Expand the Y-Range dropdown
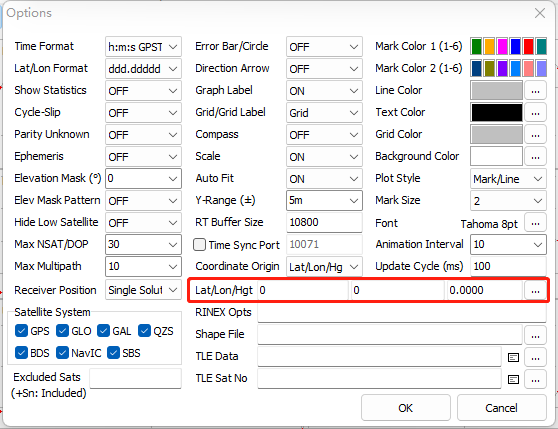558x429 pixels. pyautogui.click(x=324, y=200)
